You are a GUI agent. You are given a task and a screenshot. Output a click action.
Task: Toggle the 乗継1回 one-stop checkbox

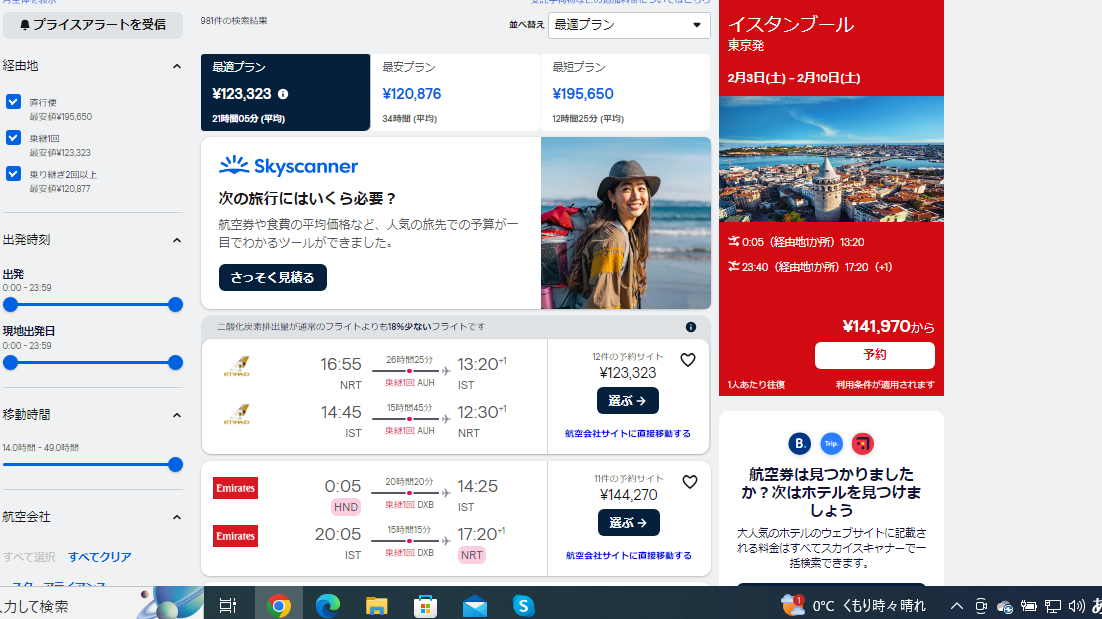[13, 138]
